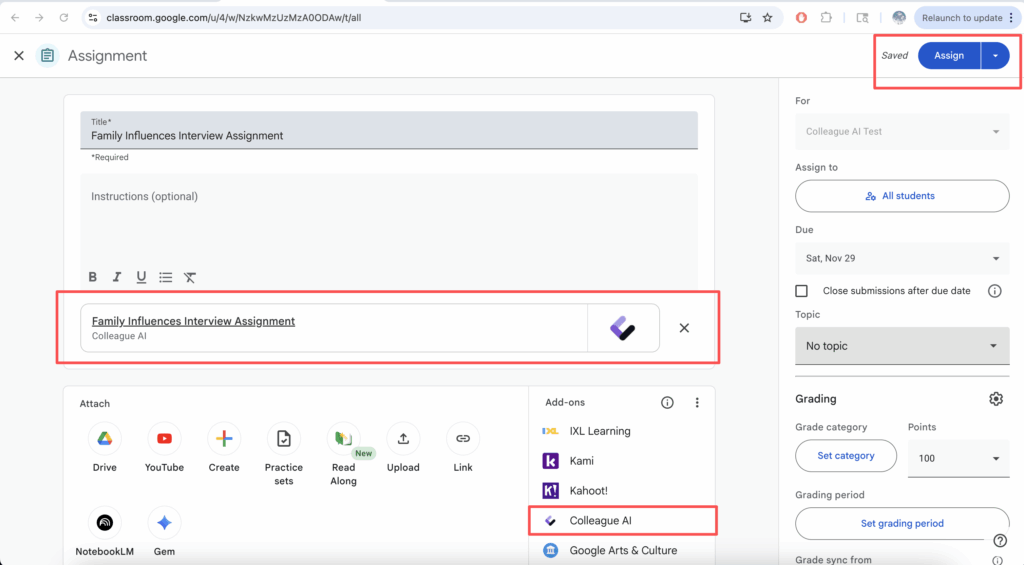The image size is (1024, 565).
Task: Toggle bulleted list formatting
Action: click(166, 277)
